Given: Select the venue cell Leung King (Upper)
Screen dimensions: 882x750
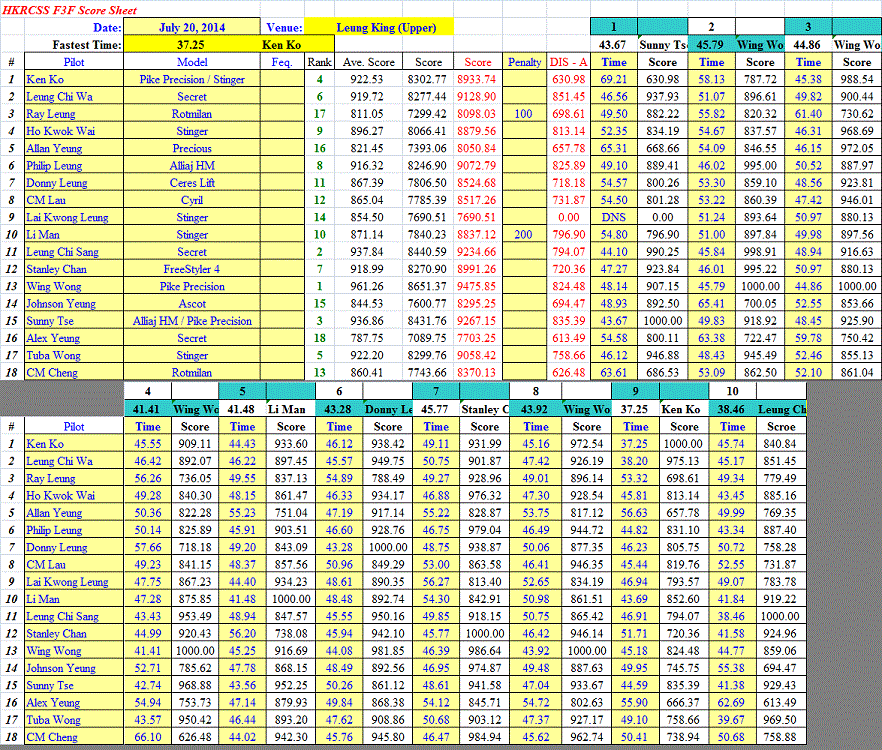Looking at the screenshot, I should [378, 27].
